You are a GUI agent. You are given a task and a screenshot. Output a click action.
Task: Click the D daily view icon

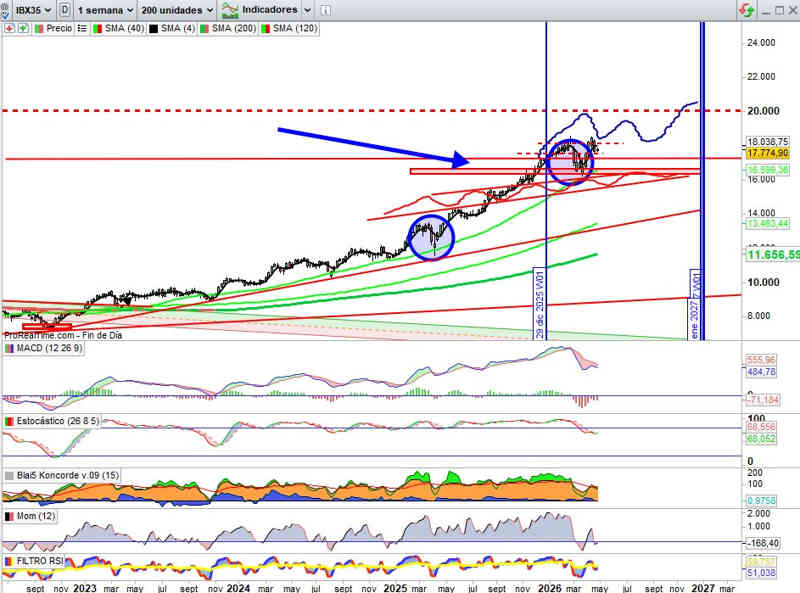pos(65,10)
